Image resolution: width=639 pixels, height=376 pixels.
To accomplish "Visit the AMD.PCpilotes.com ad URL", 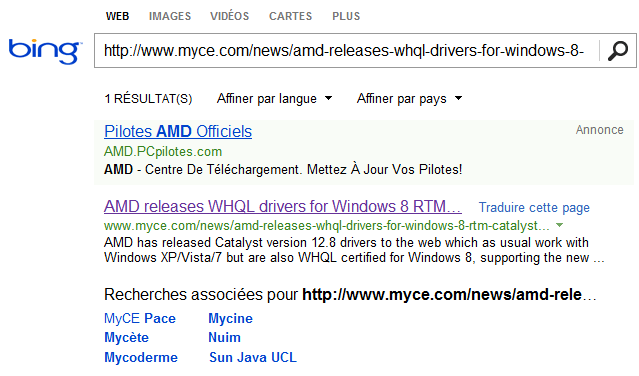I will click(163, 152).
